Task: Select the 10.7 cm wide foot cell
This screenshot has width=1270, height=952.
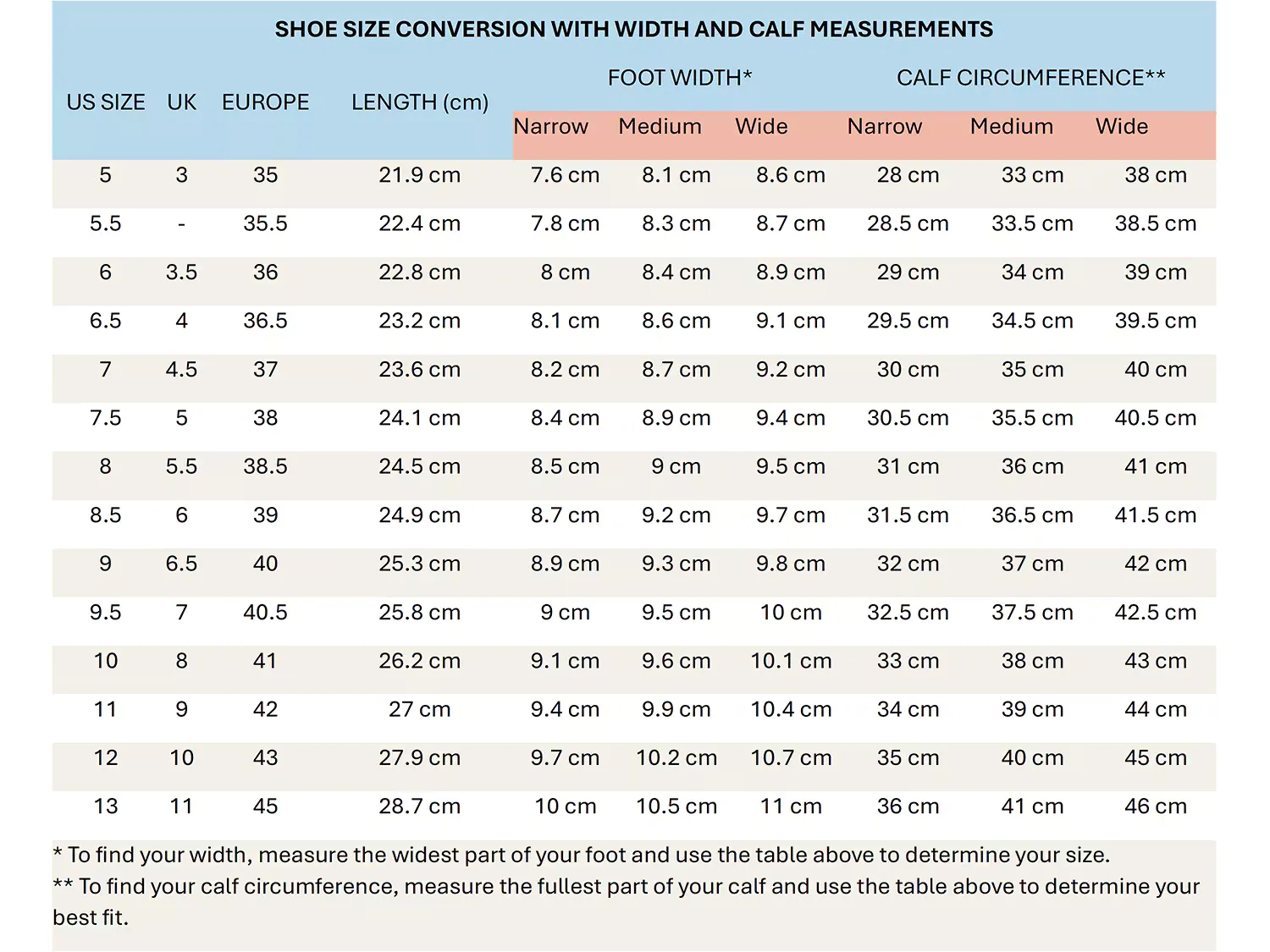Action: click(791, 758)
